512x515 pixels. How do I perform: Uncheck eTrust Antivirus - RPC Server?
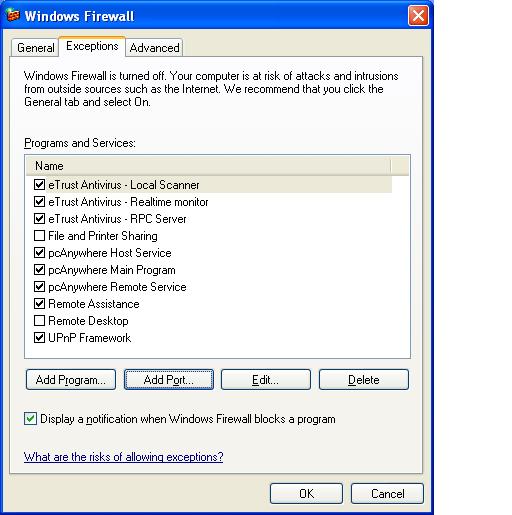[39, 218]
